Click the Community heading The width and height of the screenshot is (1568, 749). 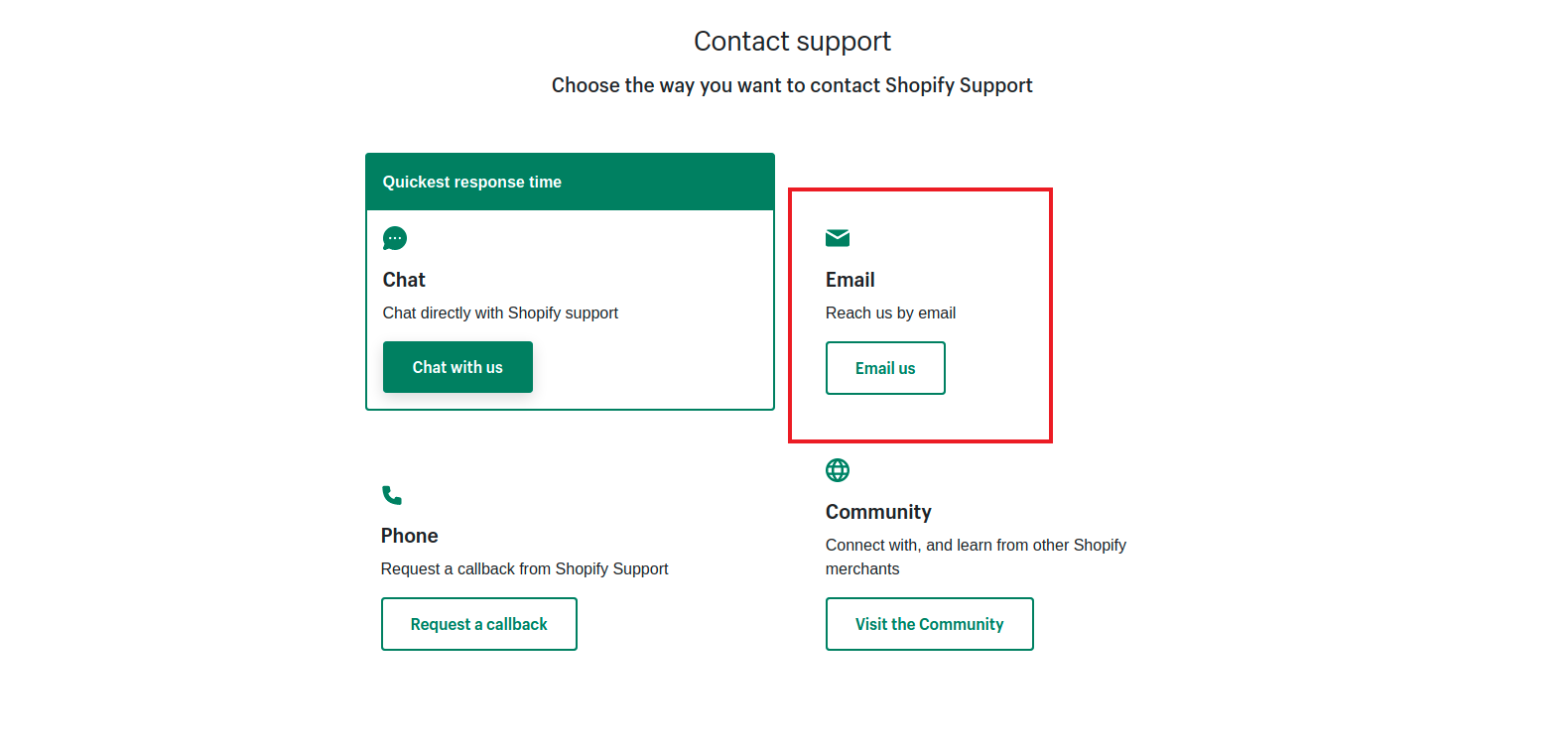[878, 512]
